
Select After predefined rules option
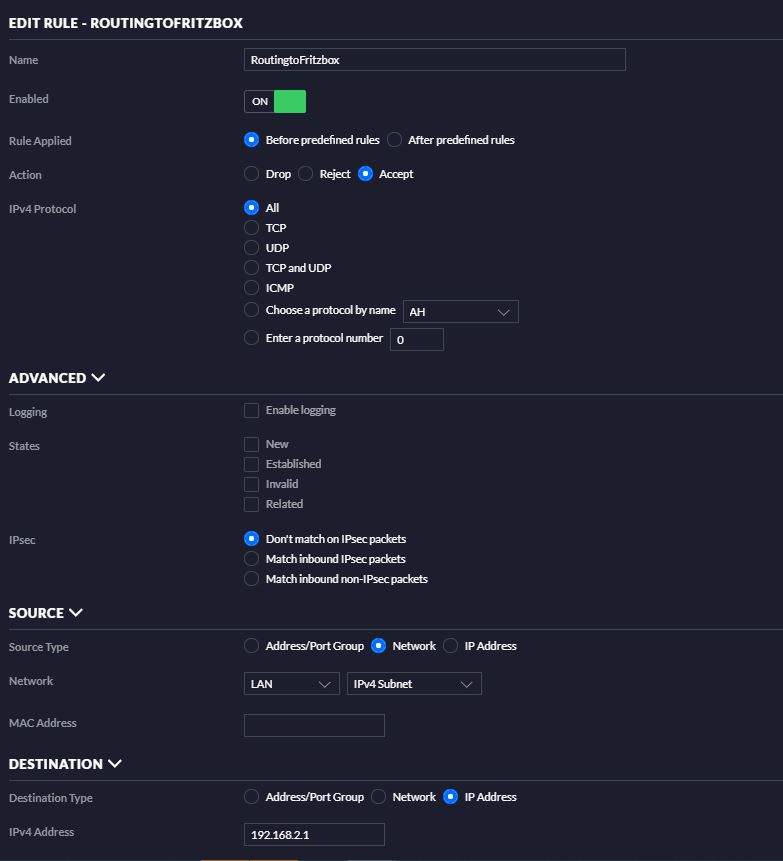pos(394,140)
